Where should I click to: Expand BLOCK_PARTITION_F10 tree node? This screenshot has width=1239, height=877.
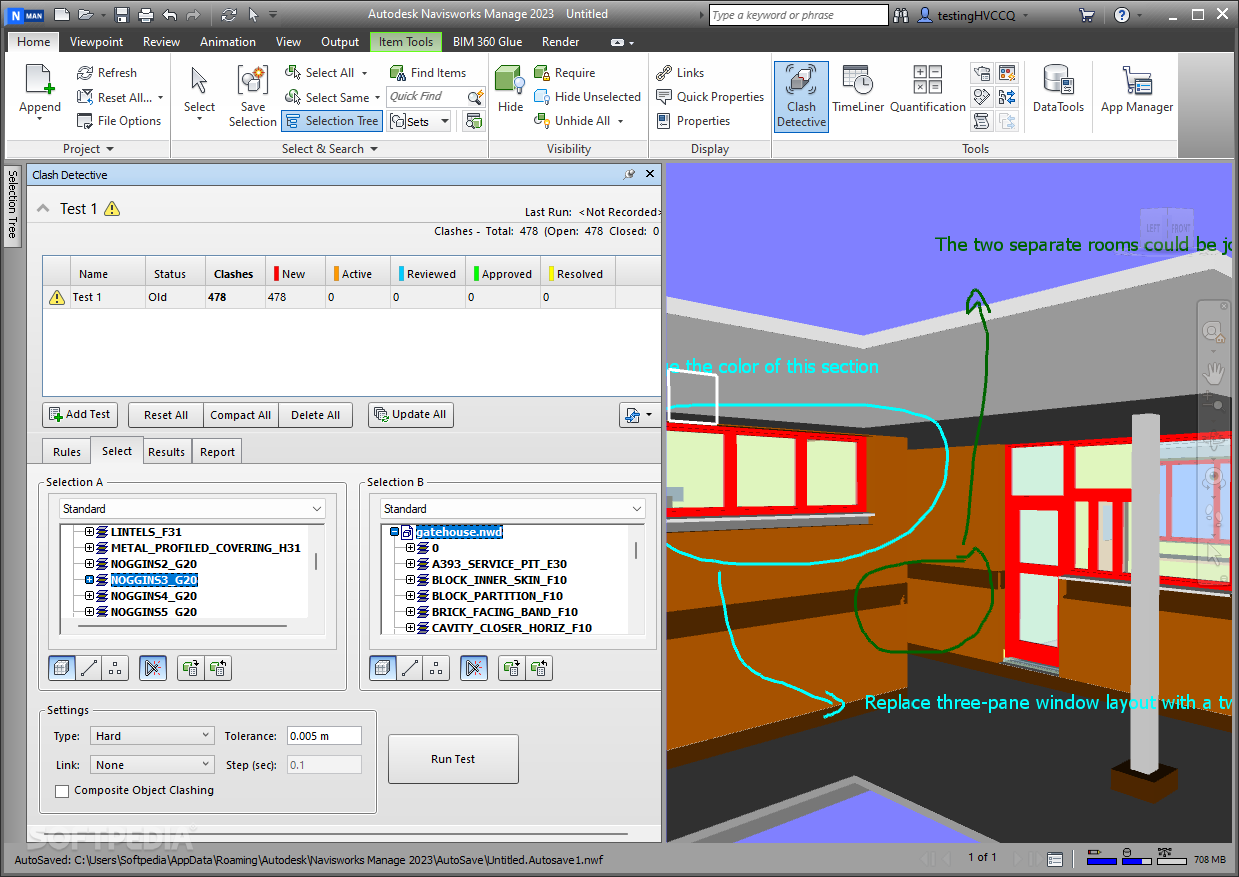(x=410, y=596)
